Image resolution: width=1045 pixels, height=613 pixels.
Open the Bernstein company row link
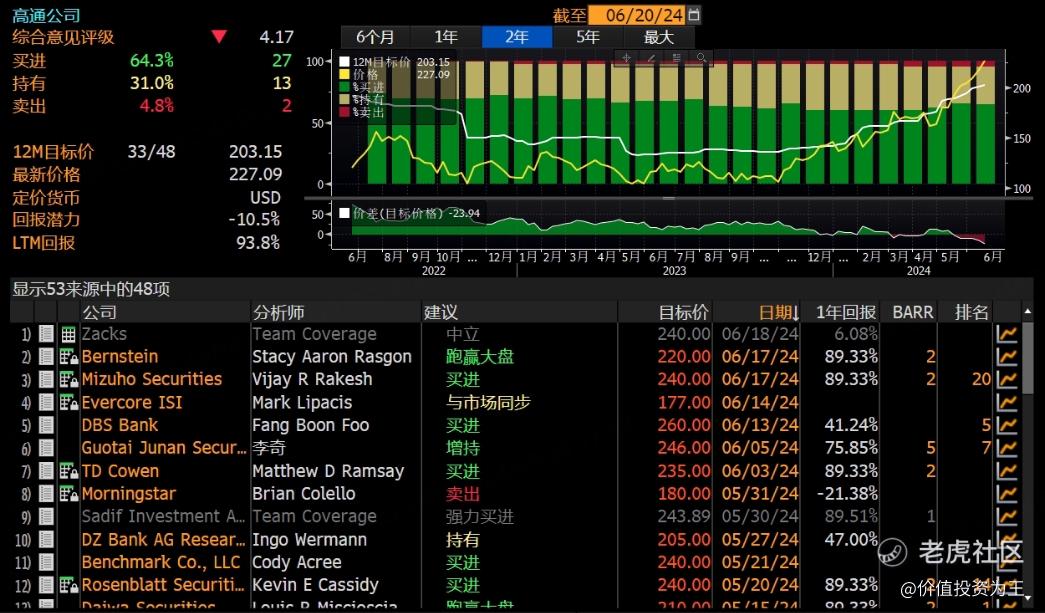click(x=120, y=356)
